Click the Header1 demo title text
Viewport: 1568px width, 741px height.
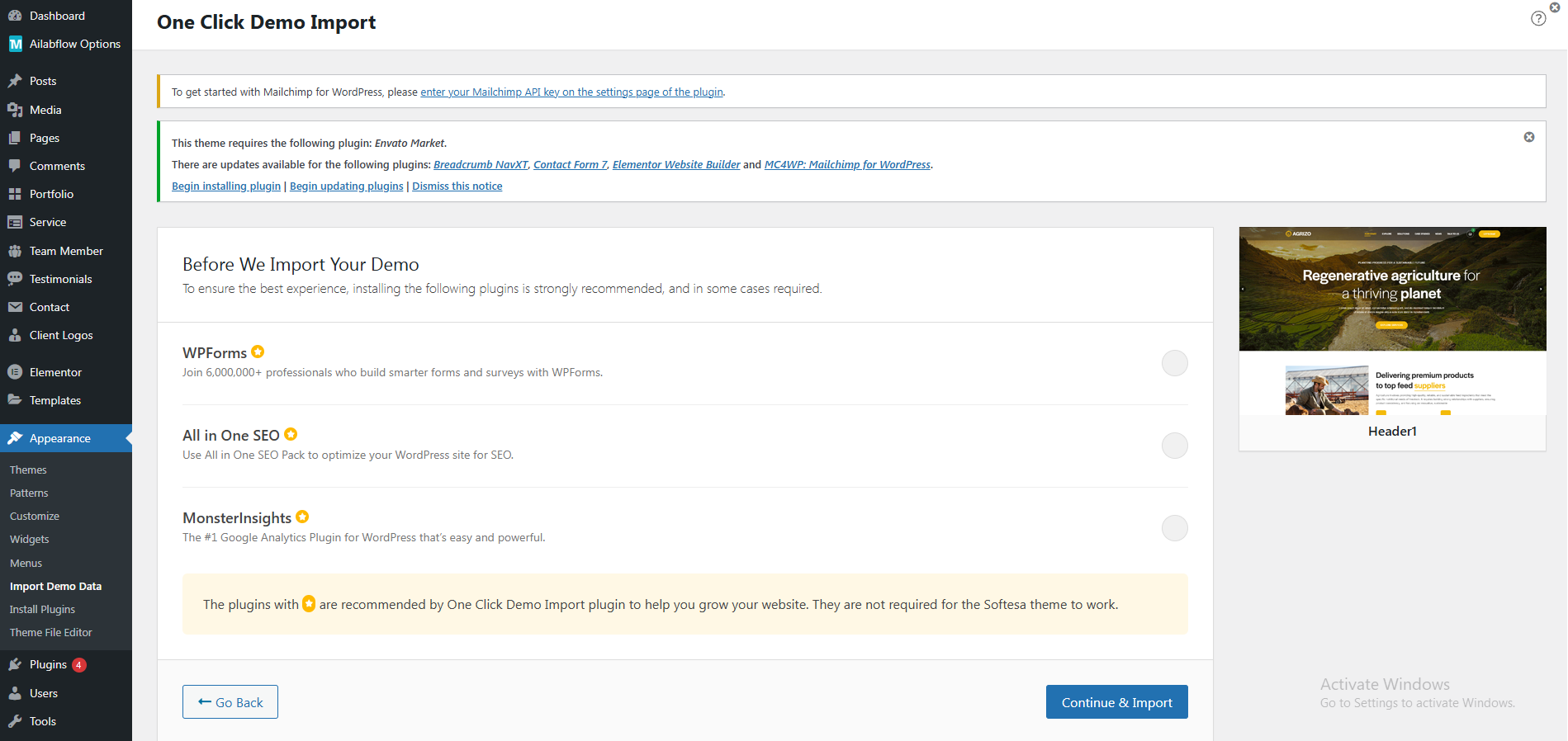1392,431
